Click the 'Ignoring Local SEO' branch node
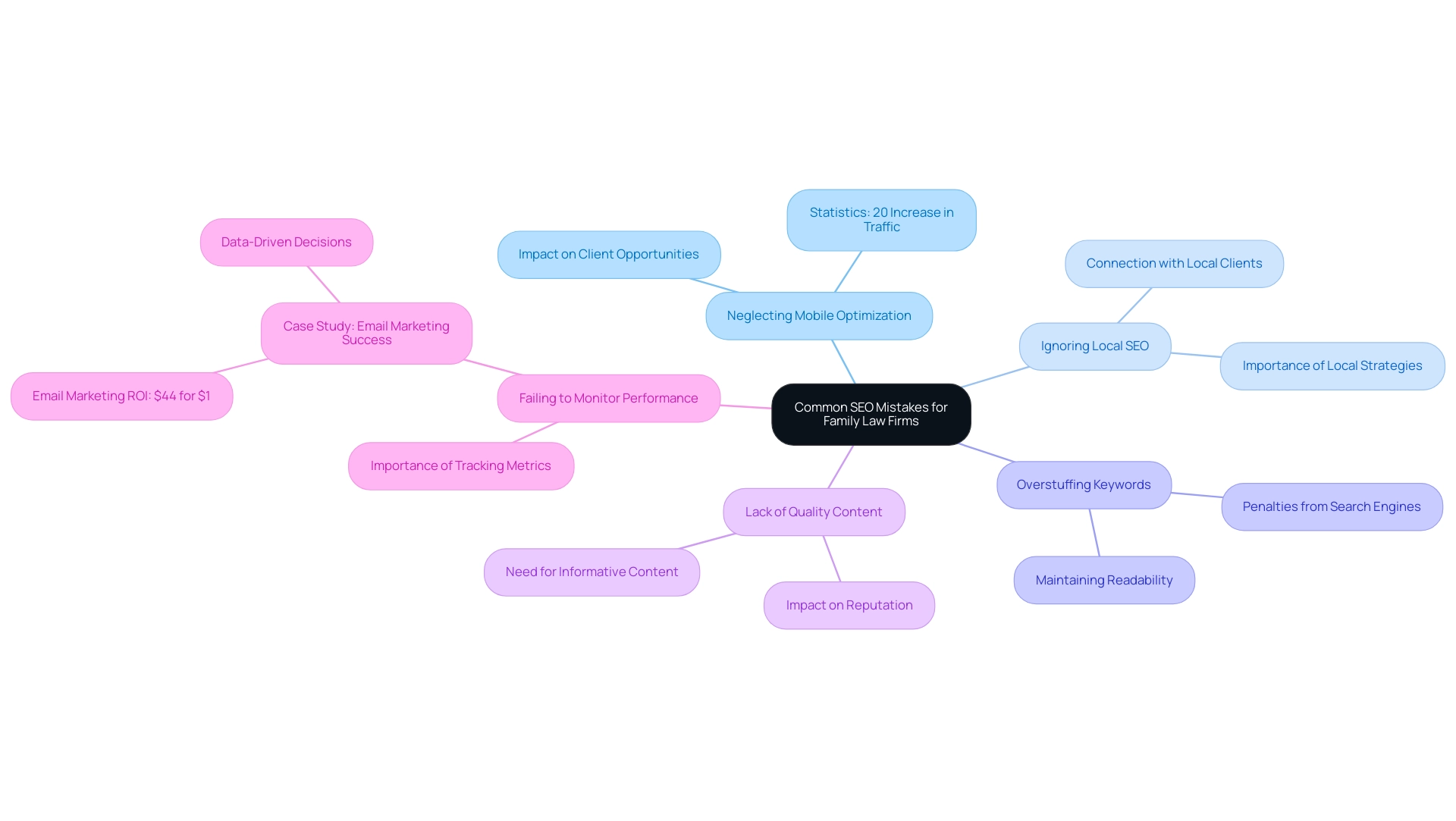The width and height of the screenshot is (1456, 821). coord(1094,345)
